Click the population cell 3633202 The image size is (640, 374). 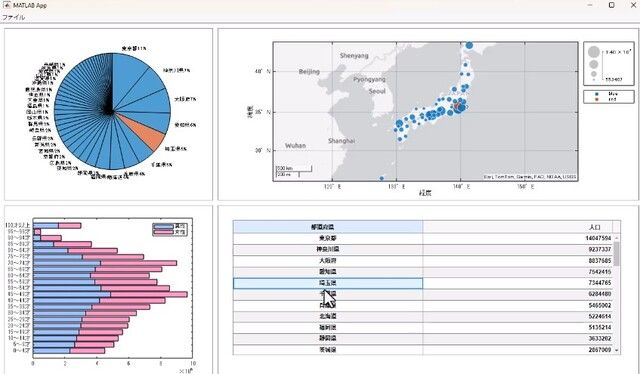(518, 338)
